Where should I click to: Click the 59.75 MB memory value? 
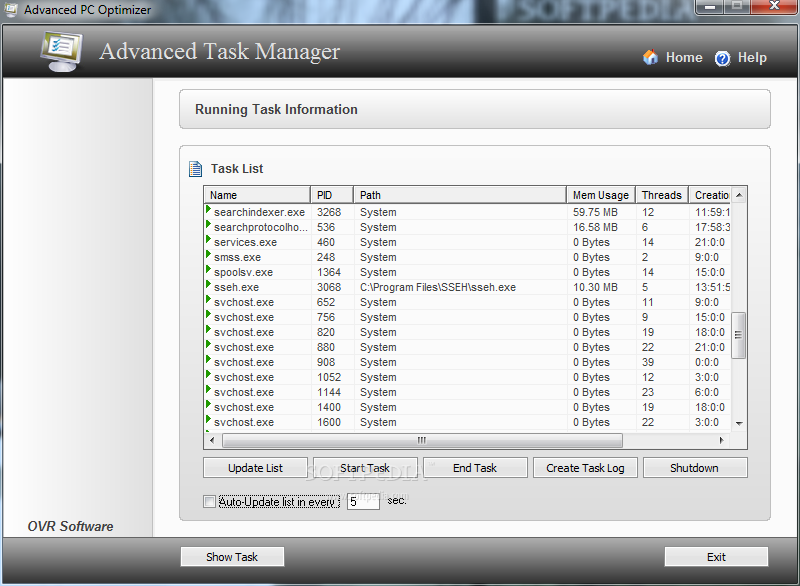[x=595, y=212]
